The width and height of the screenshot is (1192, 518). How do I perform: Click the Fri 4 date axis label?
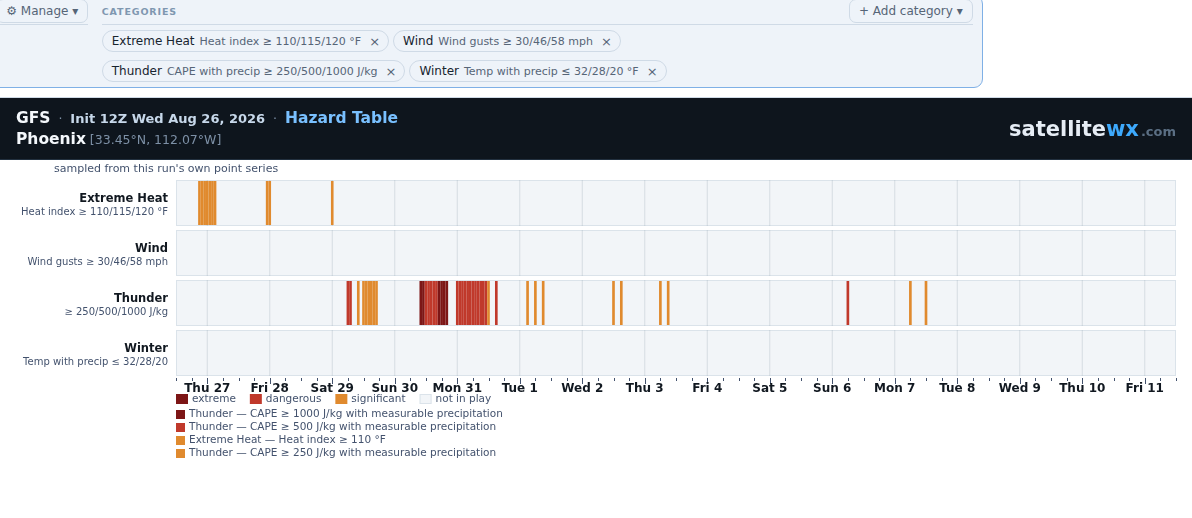tap(707, 388)
